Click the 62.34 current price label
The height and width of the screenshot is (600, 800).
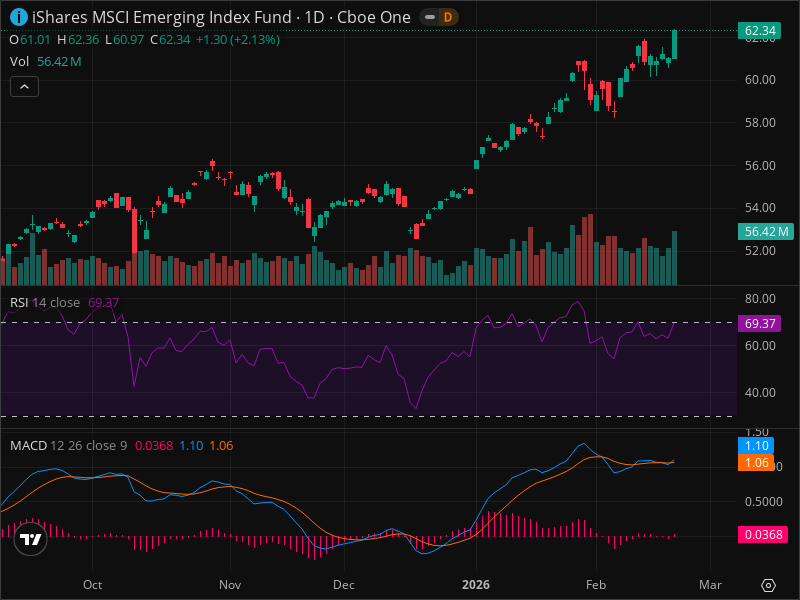coord(760,31)
